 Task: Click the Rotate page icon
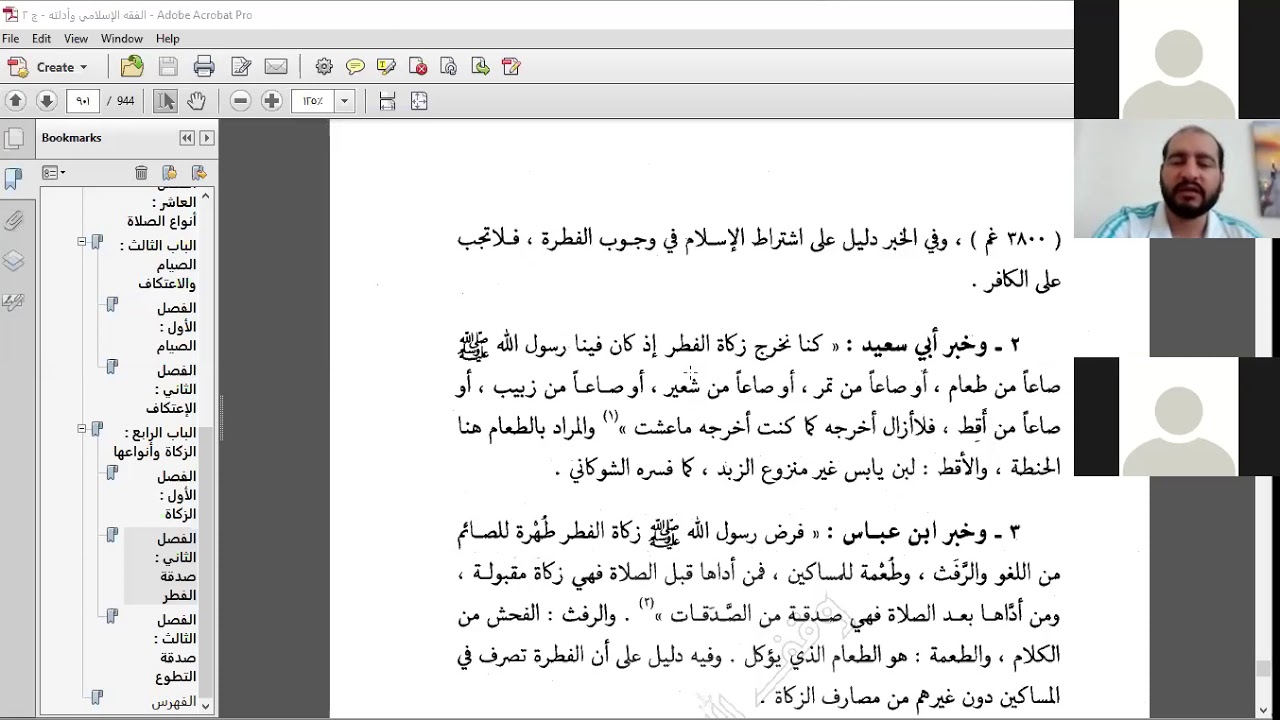pos(449,67)
